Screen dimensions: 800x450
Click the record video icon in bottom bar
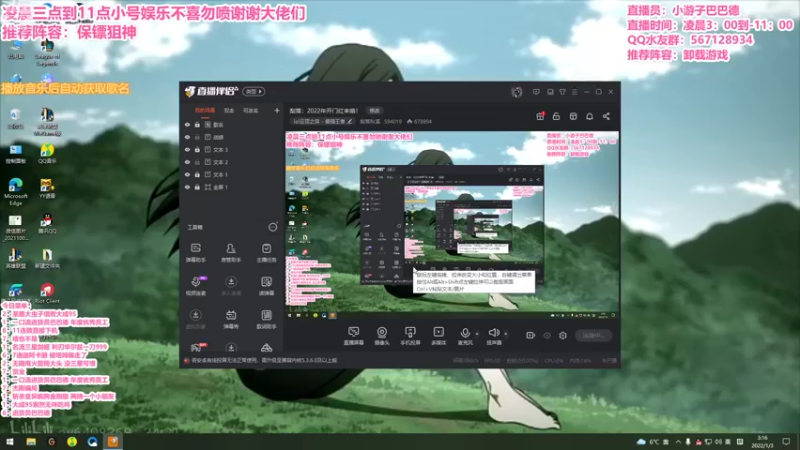point(530,335)
